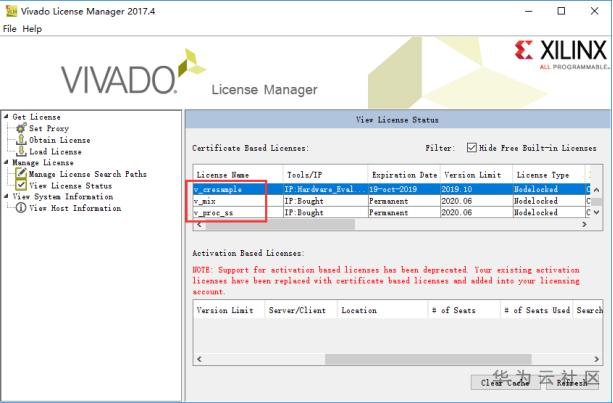Click the 19-oct-2019 expiration cell
The height and width of the screenshot is (403, 613).
click(x=404, y=189)
